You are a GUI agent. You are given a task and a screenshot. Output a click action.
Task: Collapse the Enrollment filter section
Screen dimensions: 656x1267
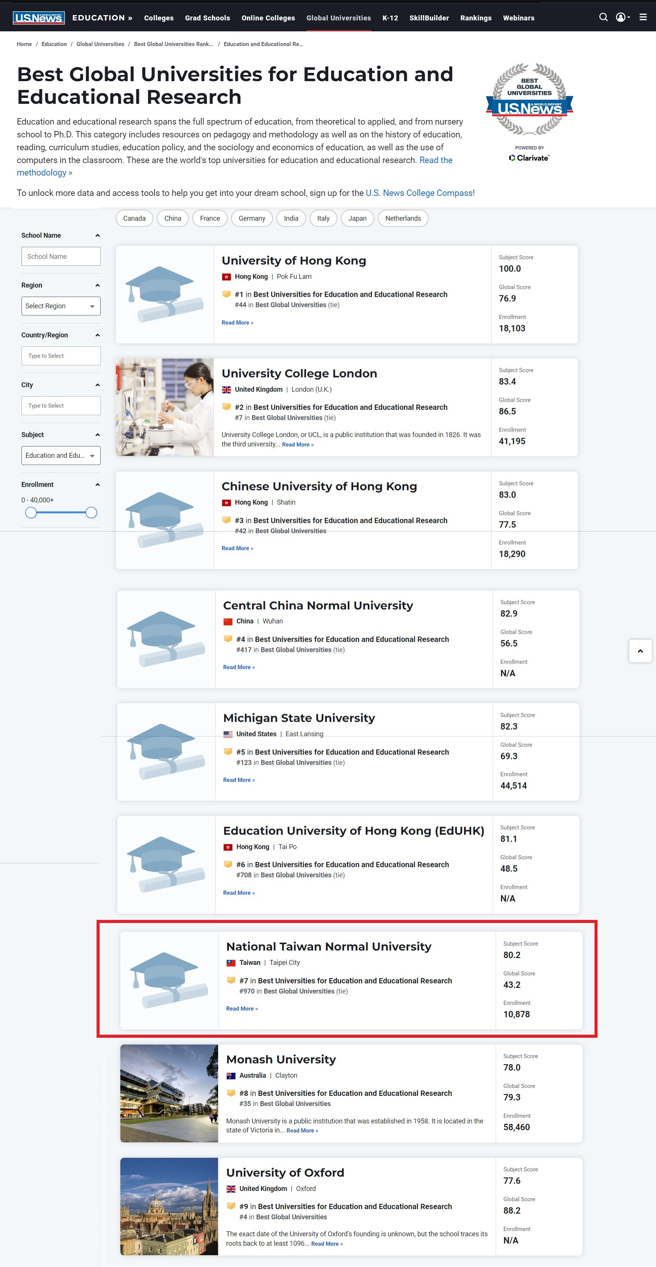tap(97, 485)
